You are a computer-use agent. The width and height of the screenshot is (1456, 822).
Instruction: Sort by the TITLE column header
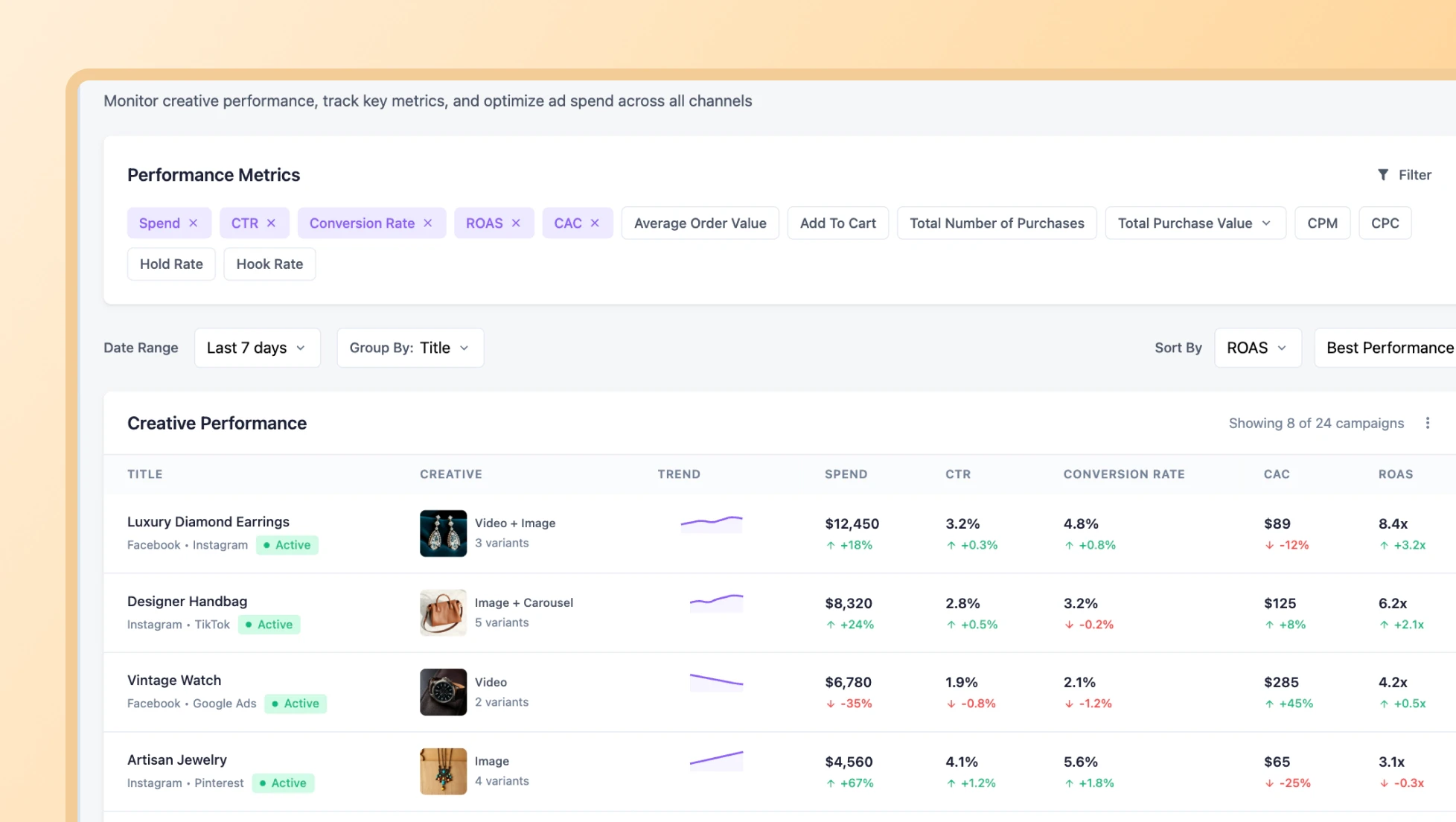coord(145,474)
